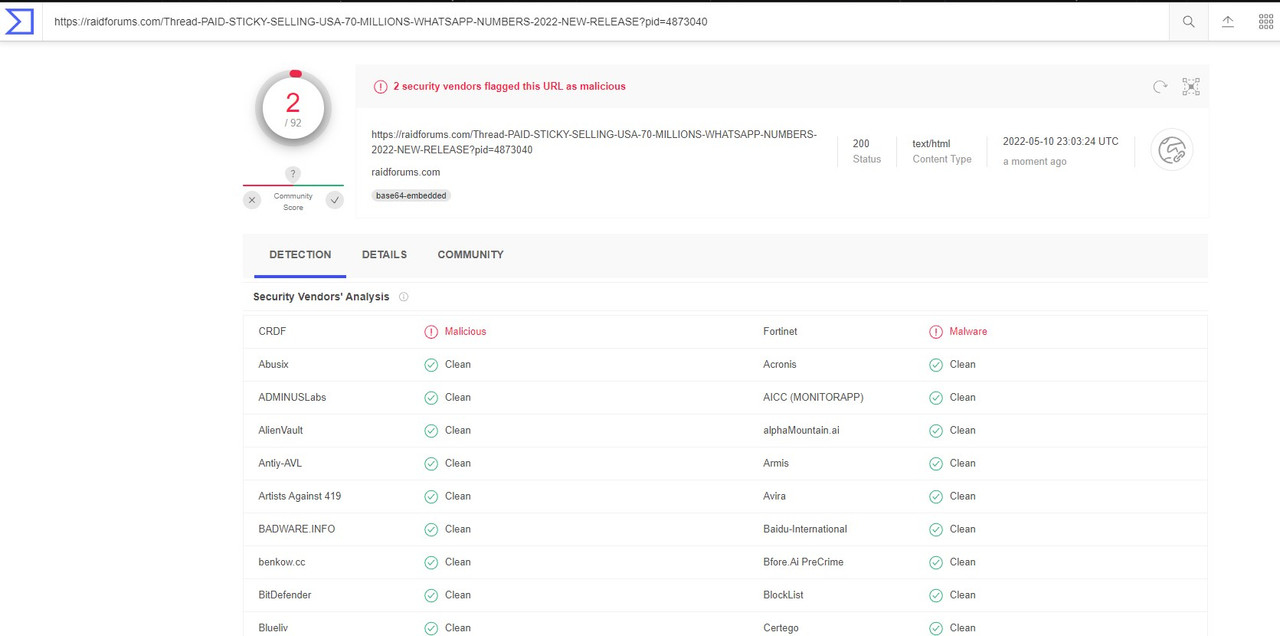Click the BitDefender clean check icon
The height and width of the screenshot is (636, 1280).
click(x=431, y=596)
